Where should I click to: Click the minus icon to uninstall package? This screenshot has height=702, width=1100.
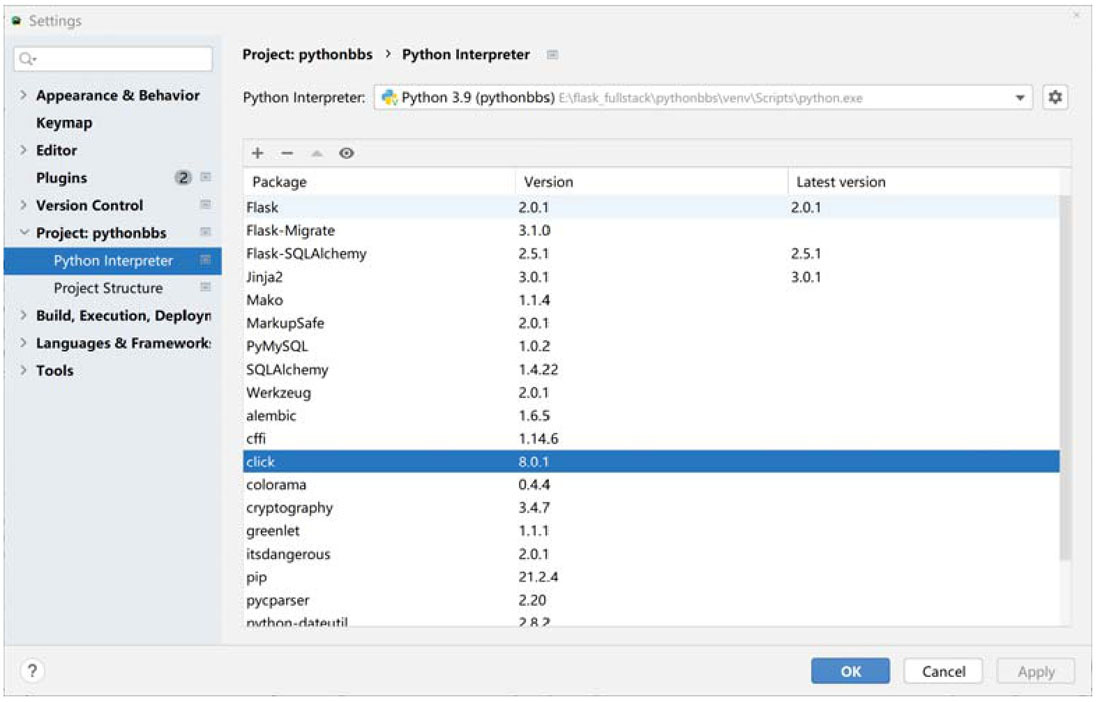point(287,153)
